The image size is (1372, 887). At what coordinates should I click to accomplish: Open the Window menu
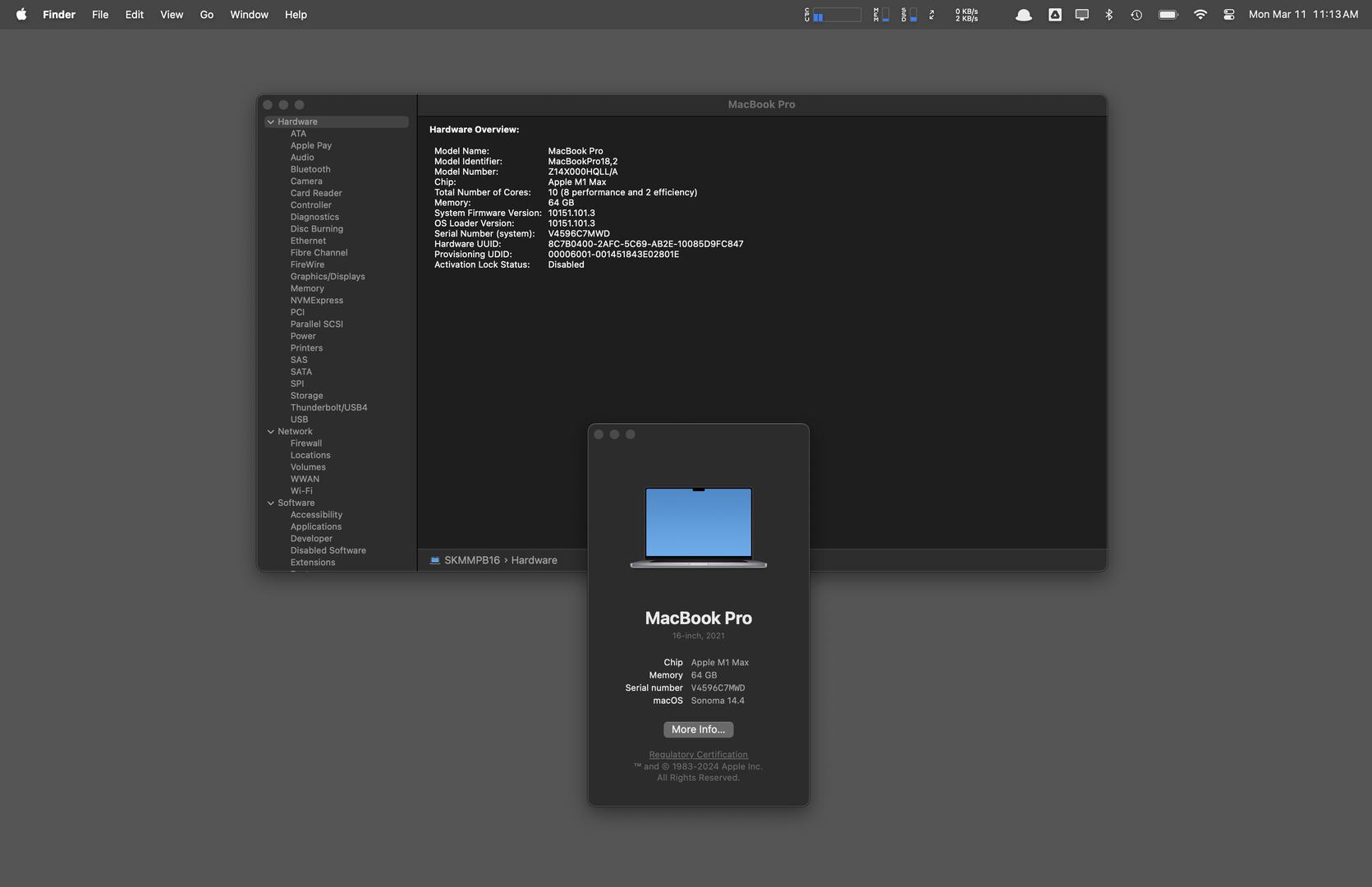point(249,15)
